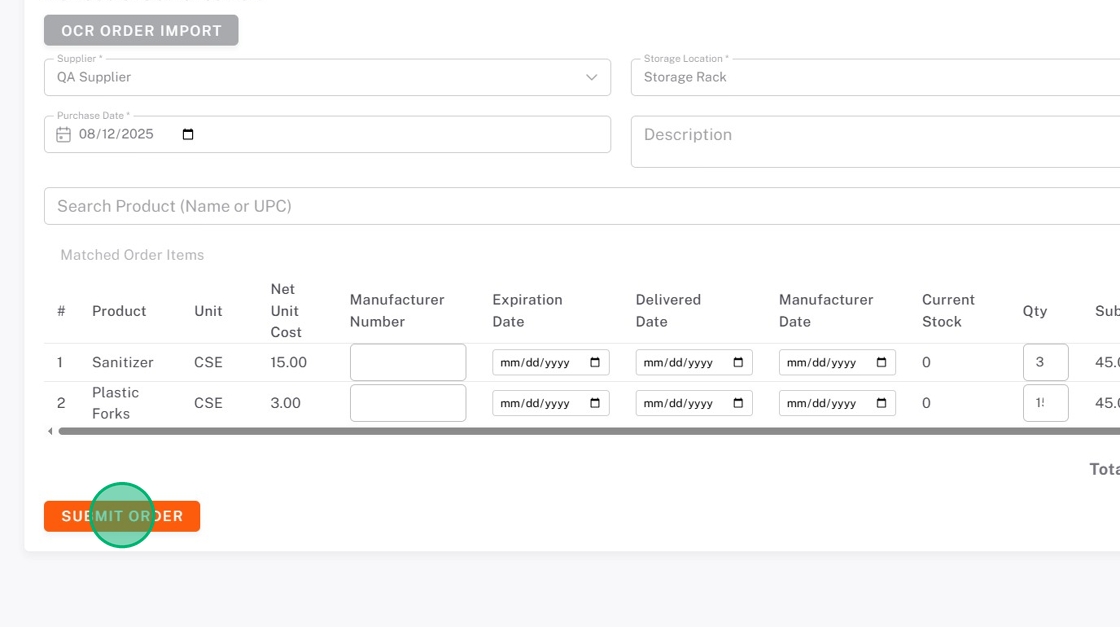This screenshot has height=627, width=1120.
Task: Open Sanitizer manufacturer date calendar picker
Action: (881, 362)
